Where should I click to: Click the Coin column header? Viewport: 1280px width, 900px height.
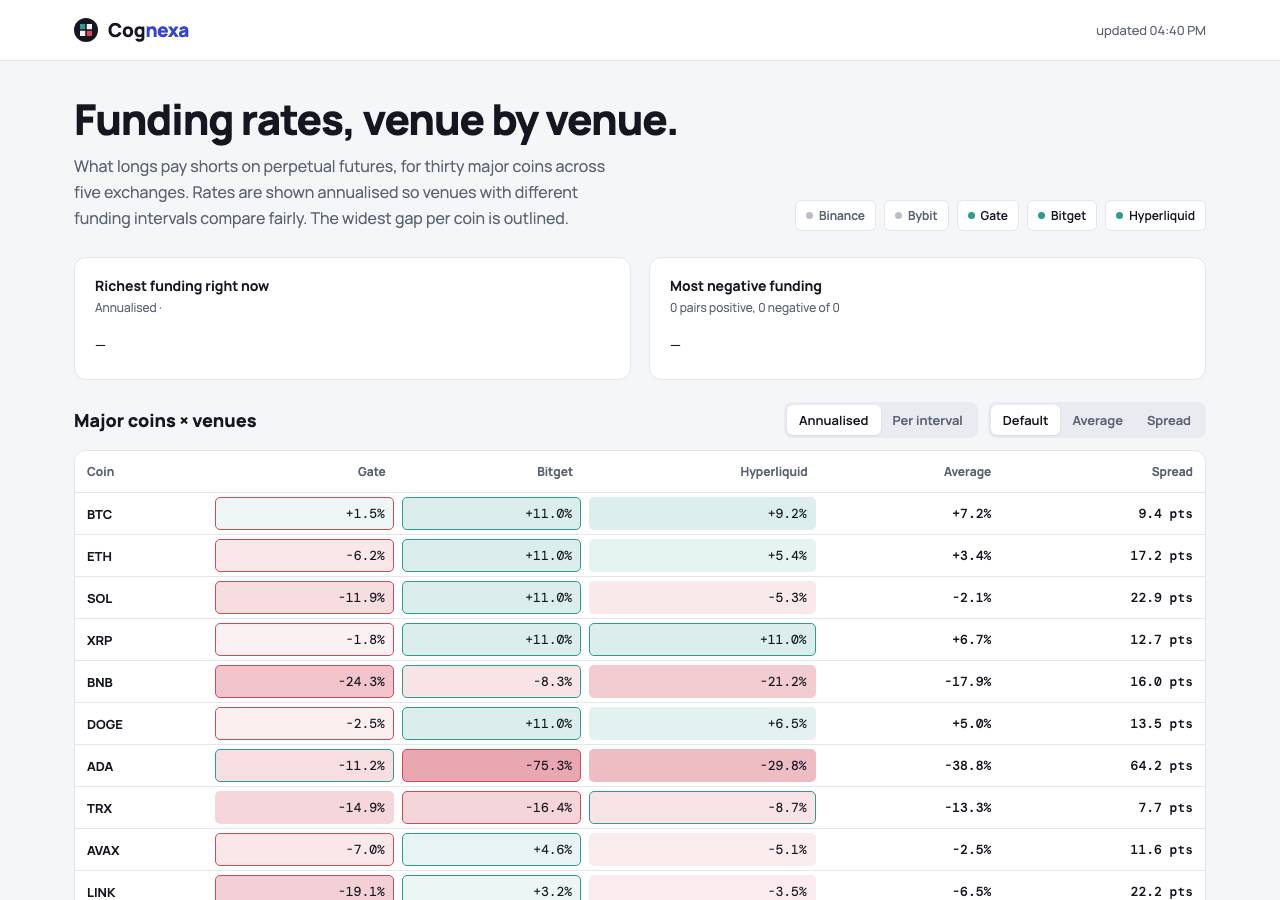tap(100, 472)
